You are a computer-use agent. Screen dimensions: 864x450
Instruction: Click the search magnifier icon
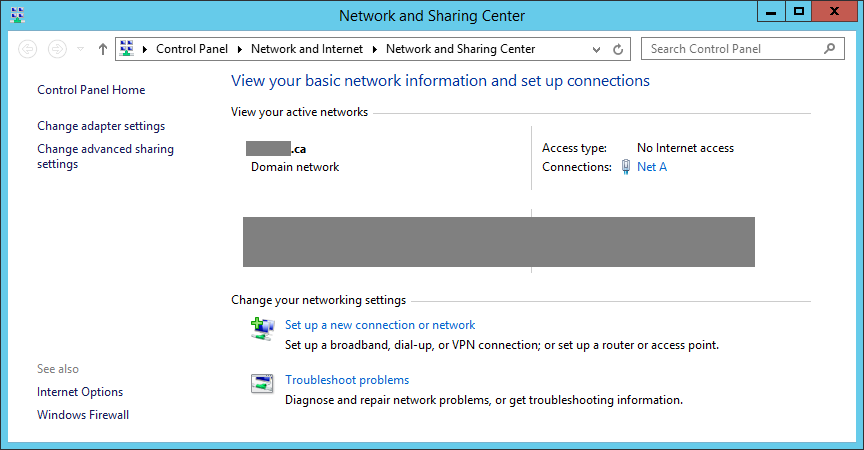point(829,48)
